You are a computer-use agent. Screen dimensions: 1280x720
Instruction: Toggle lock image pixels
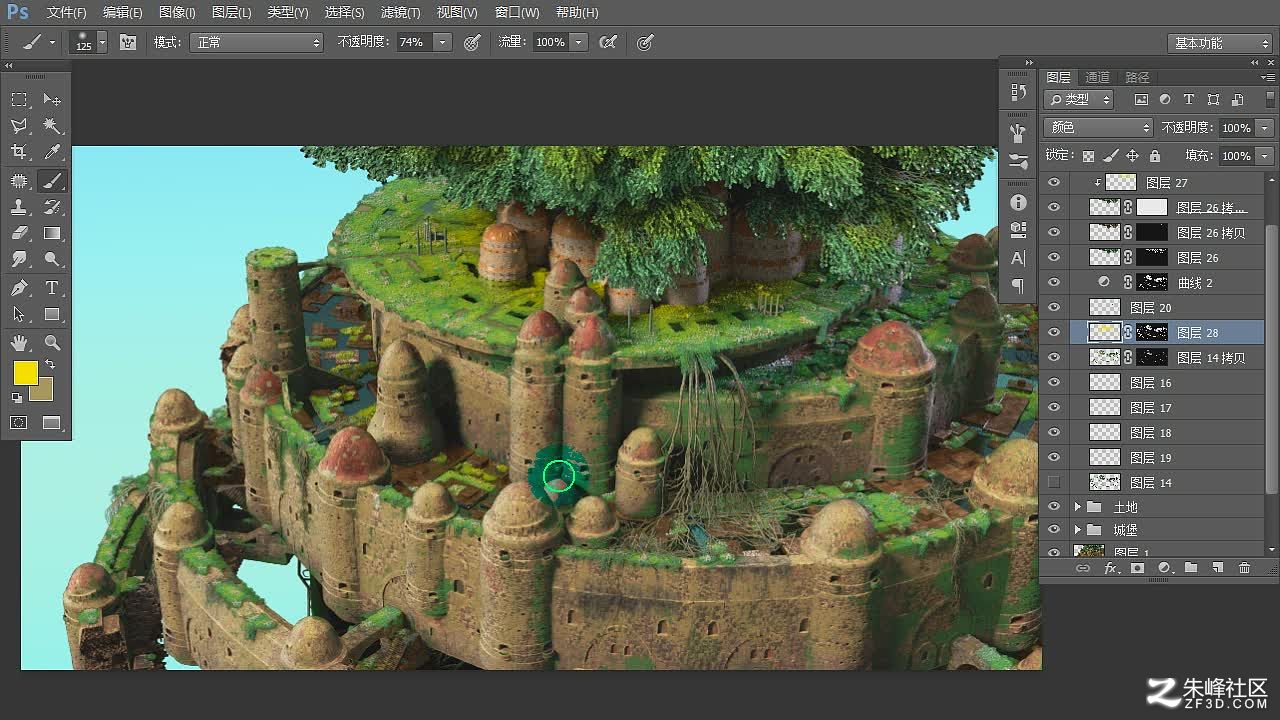click(1110, 156)
